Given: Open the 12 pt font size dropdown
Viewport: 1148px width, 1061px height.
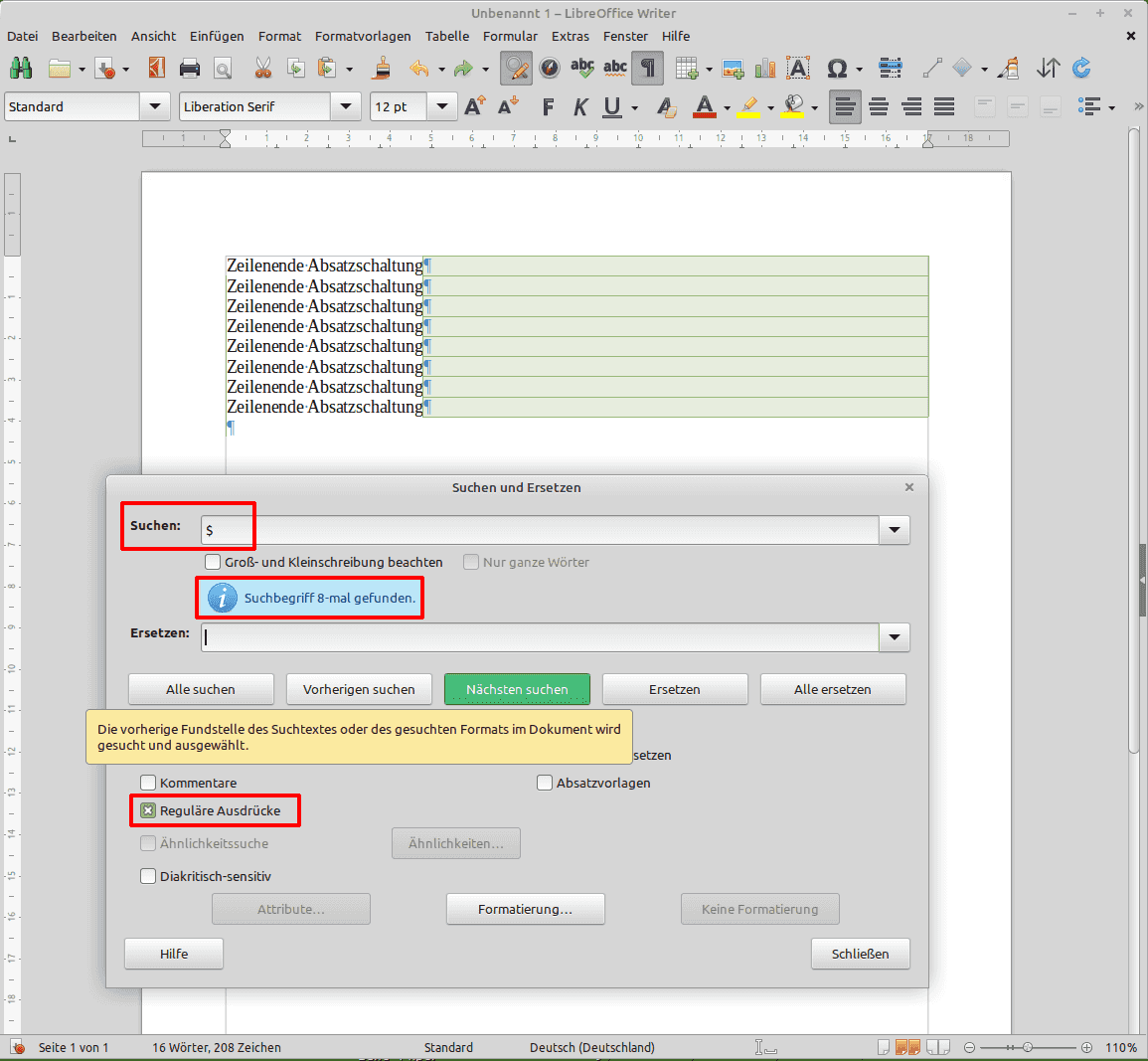Looking at the screenshot, I should [x=442, y=107].
